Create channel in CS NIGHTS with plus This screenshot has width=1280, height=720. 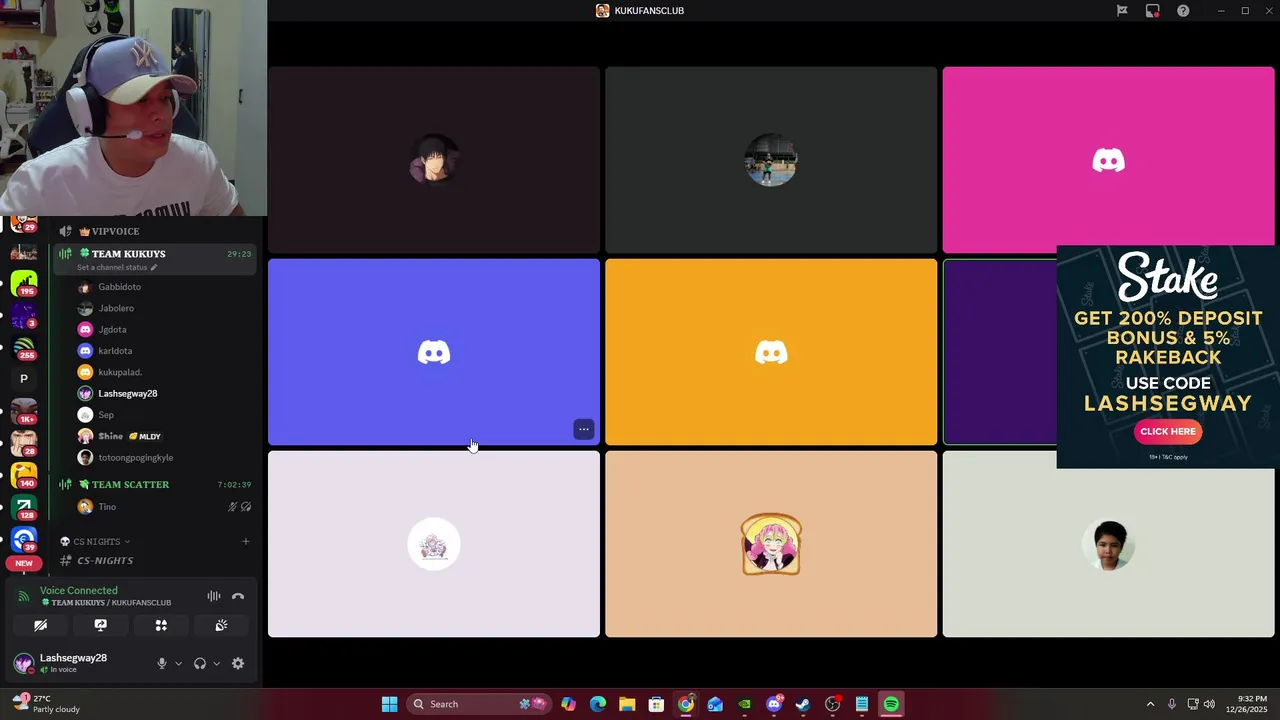point(246,542)
